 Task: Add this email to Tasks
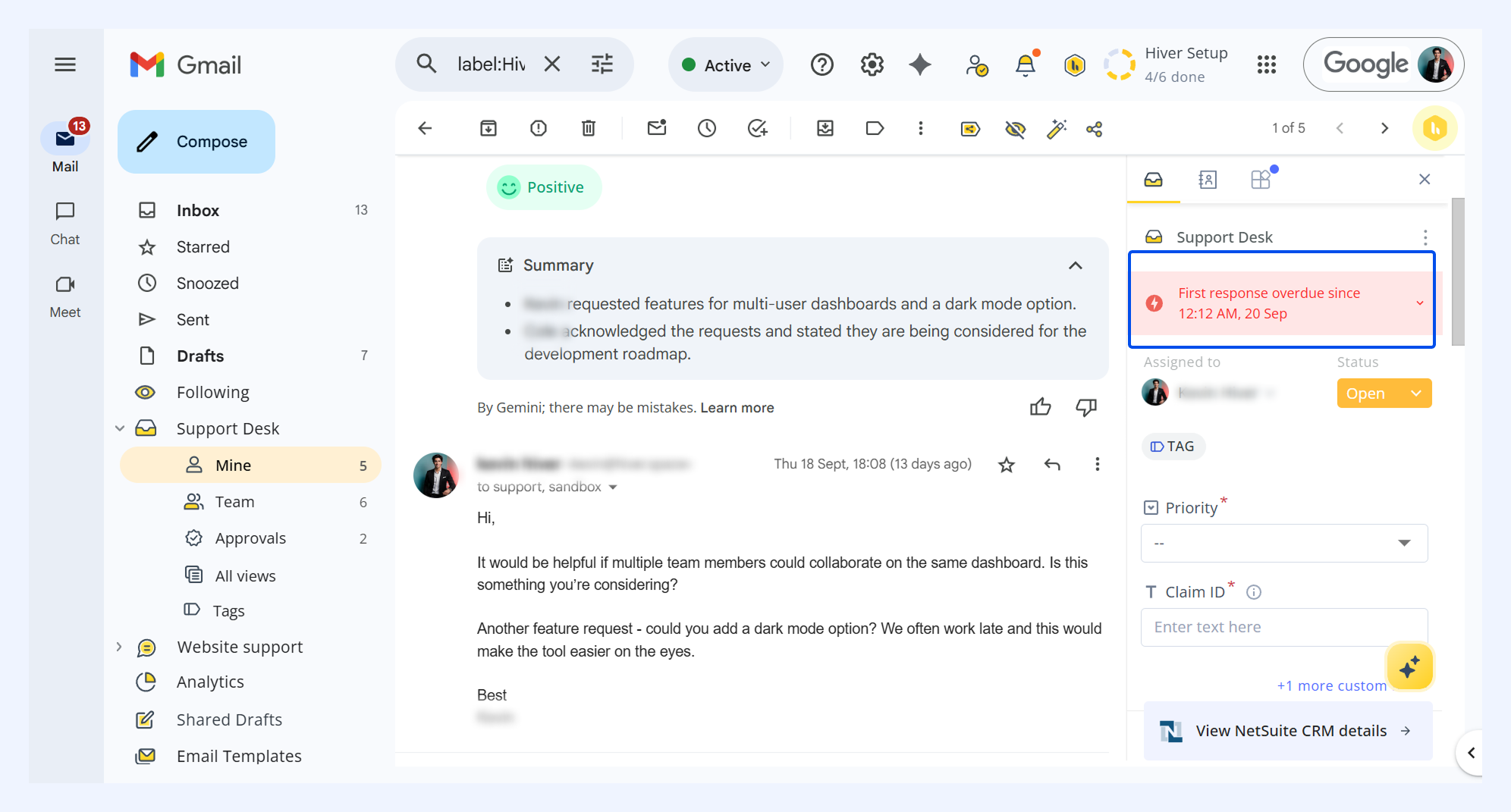[x=758, y=128]
